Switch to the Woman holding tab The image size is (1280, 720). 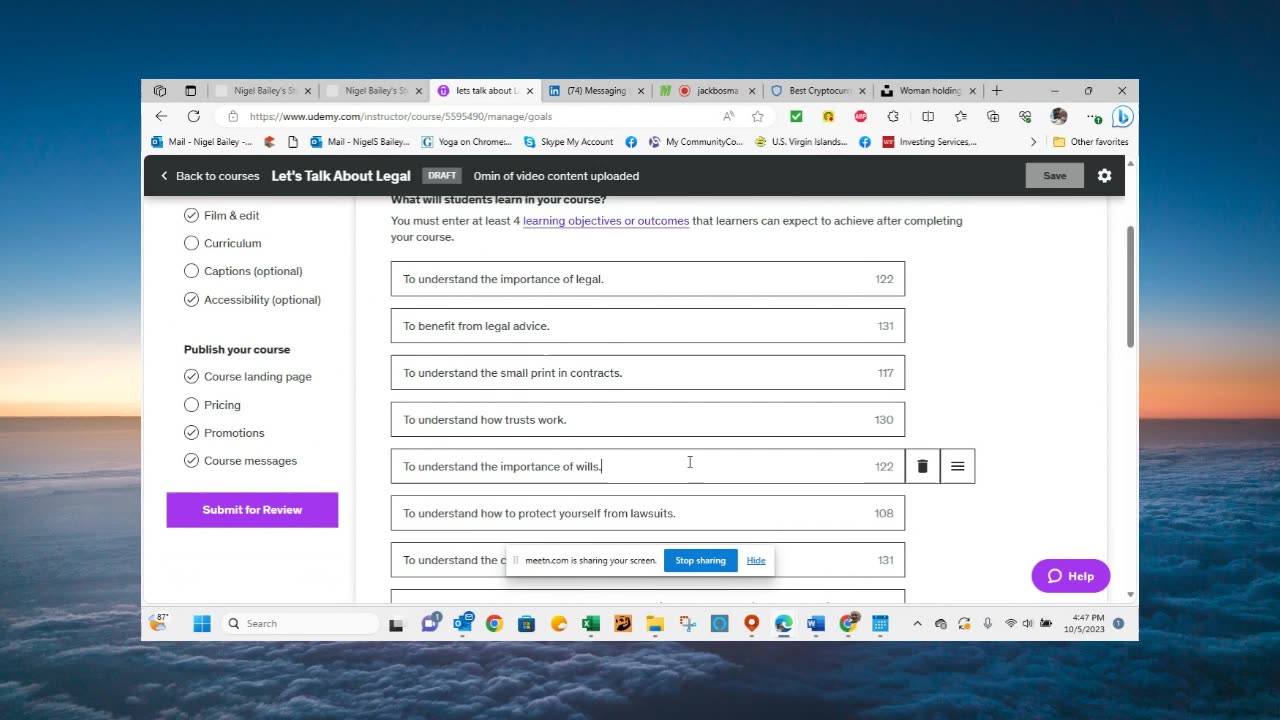[928, 90]
